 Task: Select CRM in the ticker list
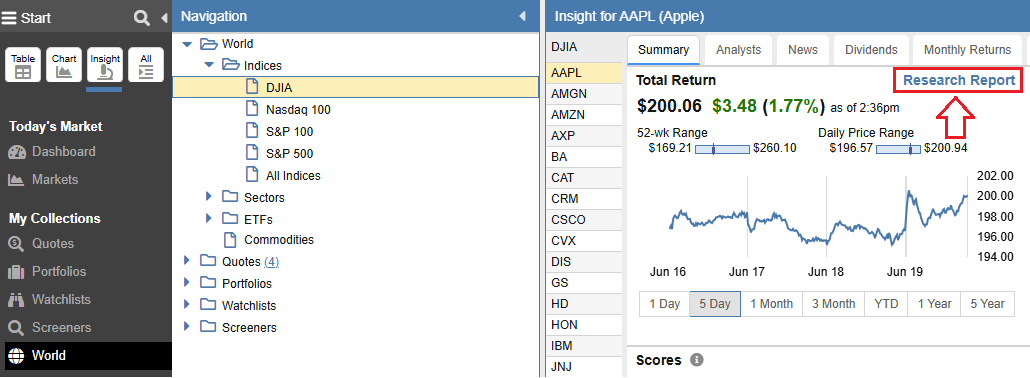tap(584, 199)
